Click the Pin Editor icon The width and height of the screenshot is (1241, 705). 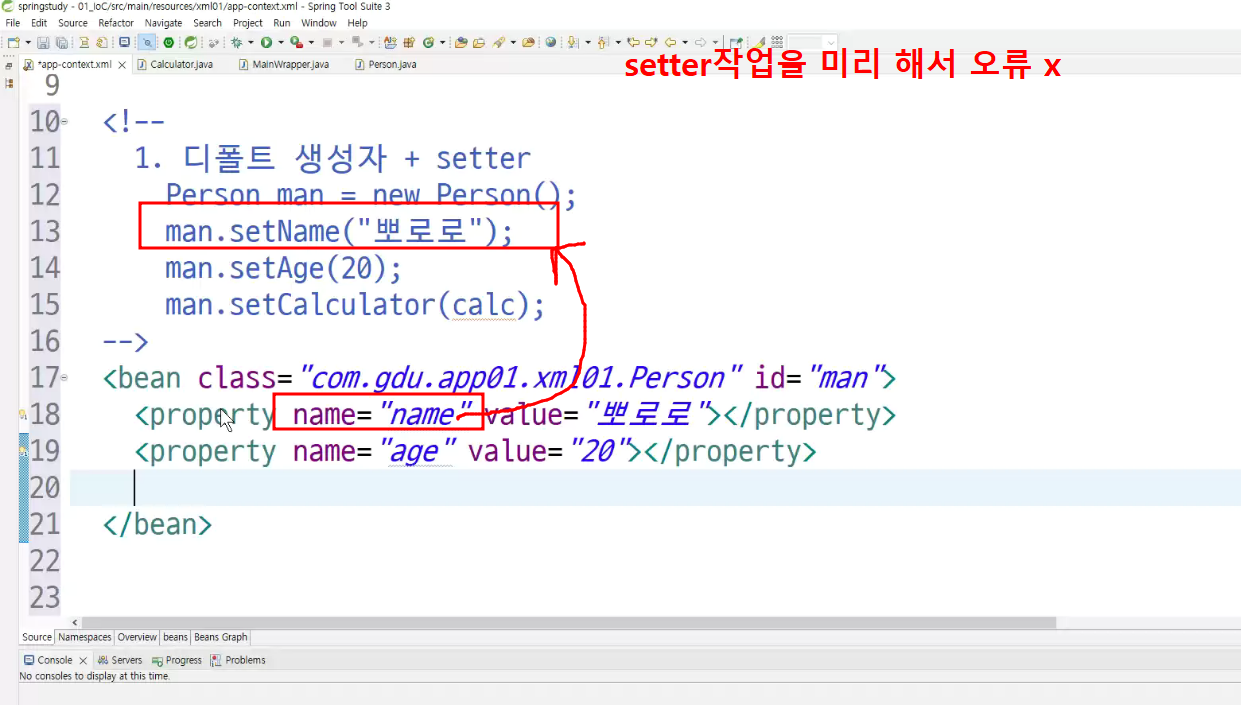(x=736, y=42)
